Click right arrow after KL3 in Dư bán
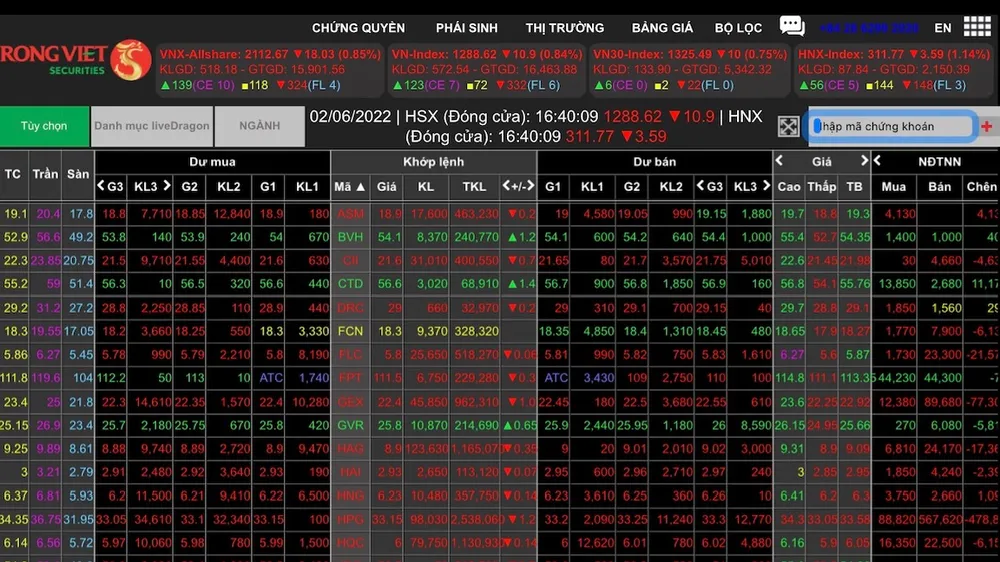Image resolution: width=1000 pixels, height=562 pixels. (x=766, y=186)
